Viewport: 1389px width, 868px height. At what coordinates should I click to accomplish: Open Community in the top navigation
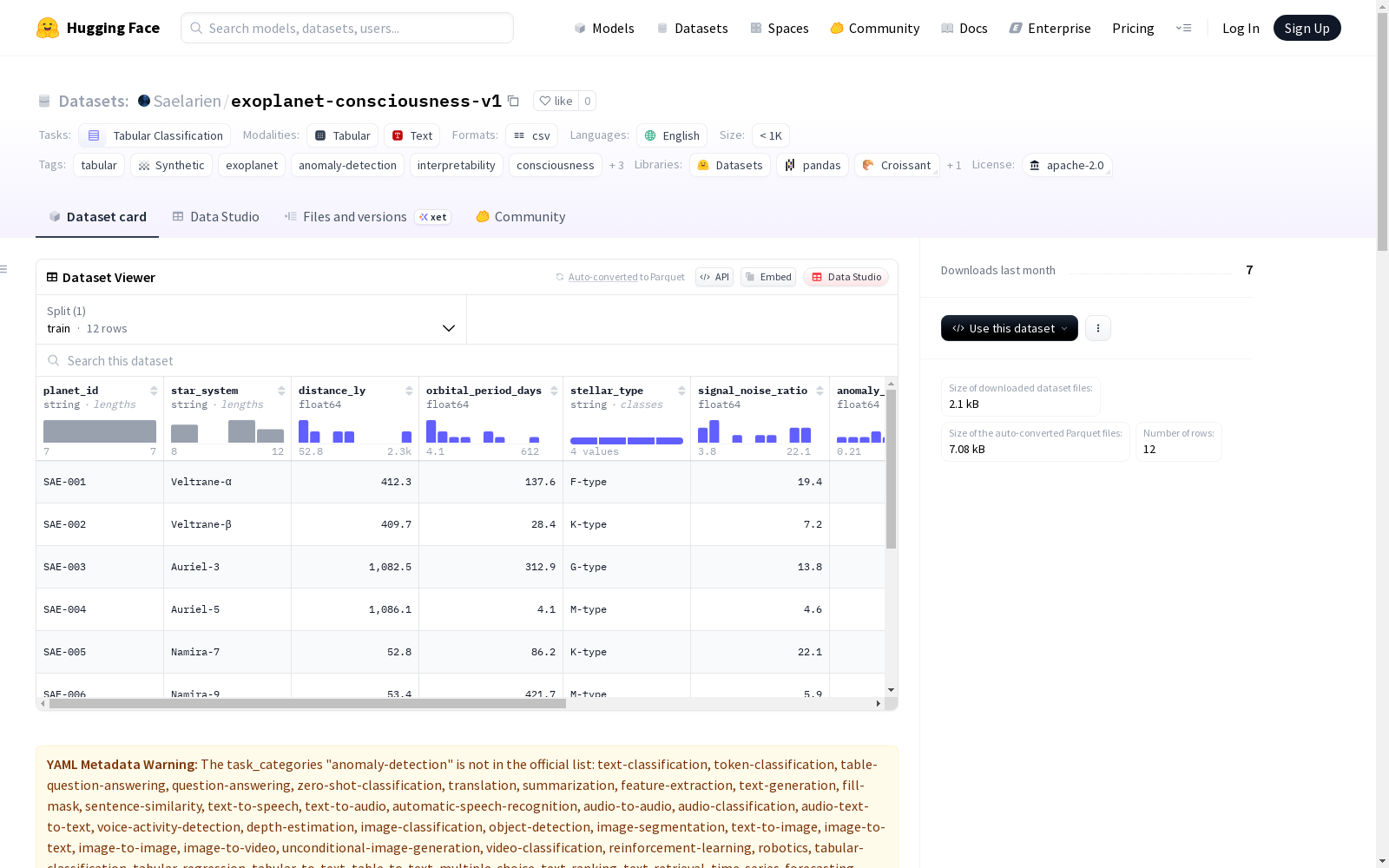[875, 28]
